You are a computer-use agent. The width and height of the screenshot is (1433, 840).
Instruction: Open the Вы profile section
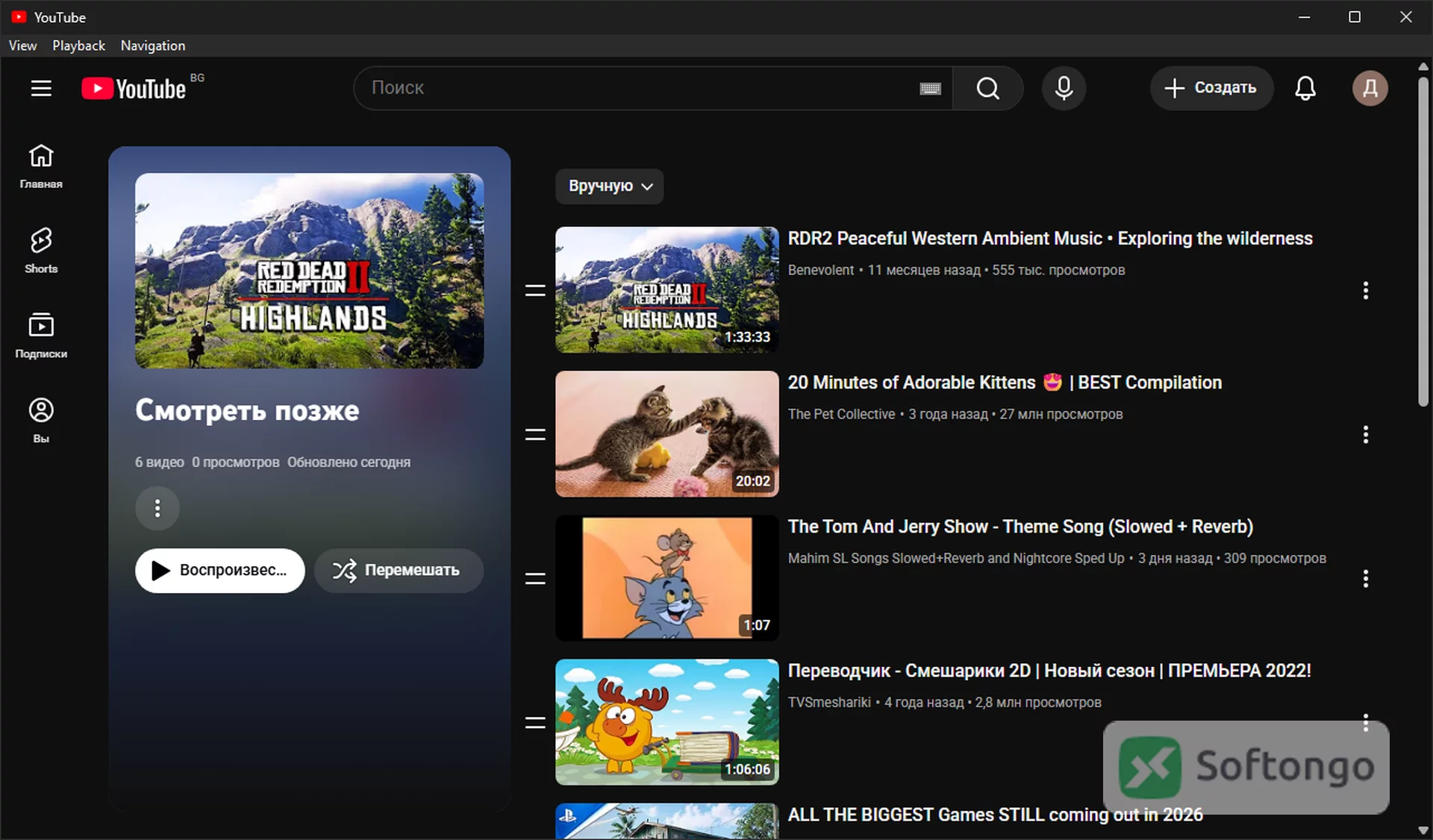coord(41,421)
